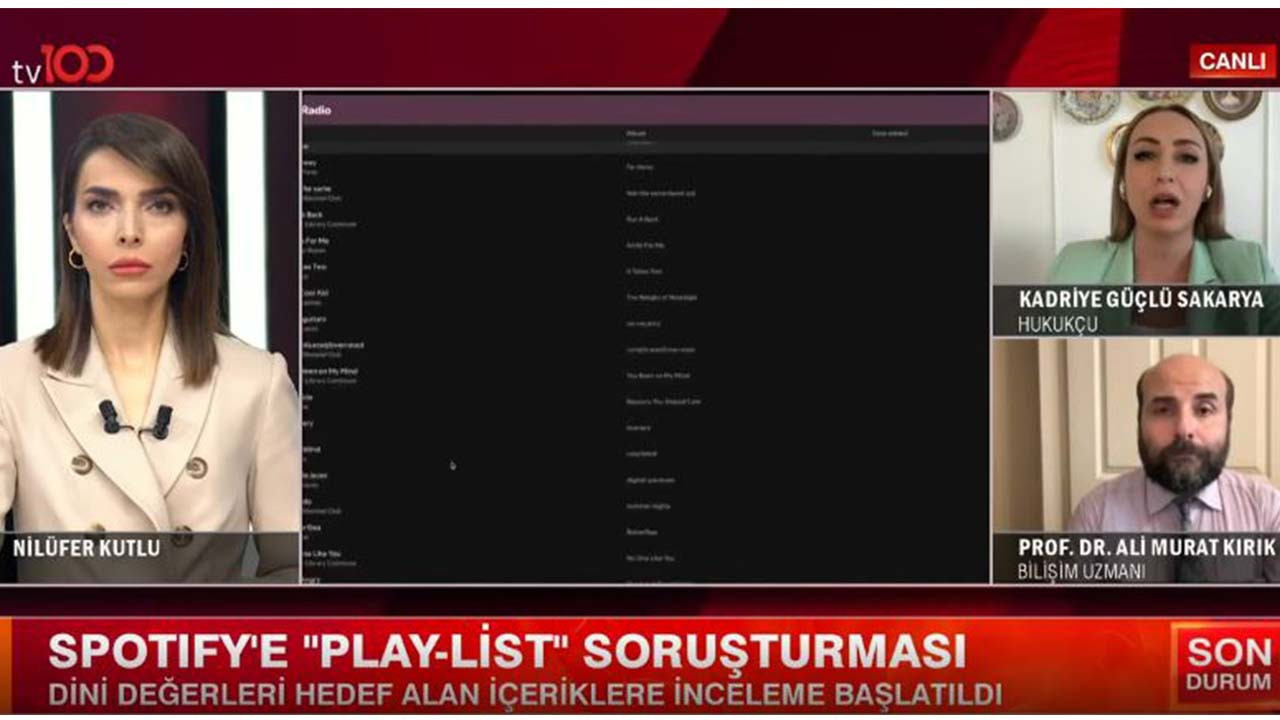1280x720 pixels.
Task: Select the Radio playlist title
Action: tap(316, 110)
